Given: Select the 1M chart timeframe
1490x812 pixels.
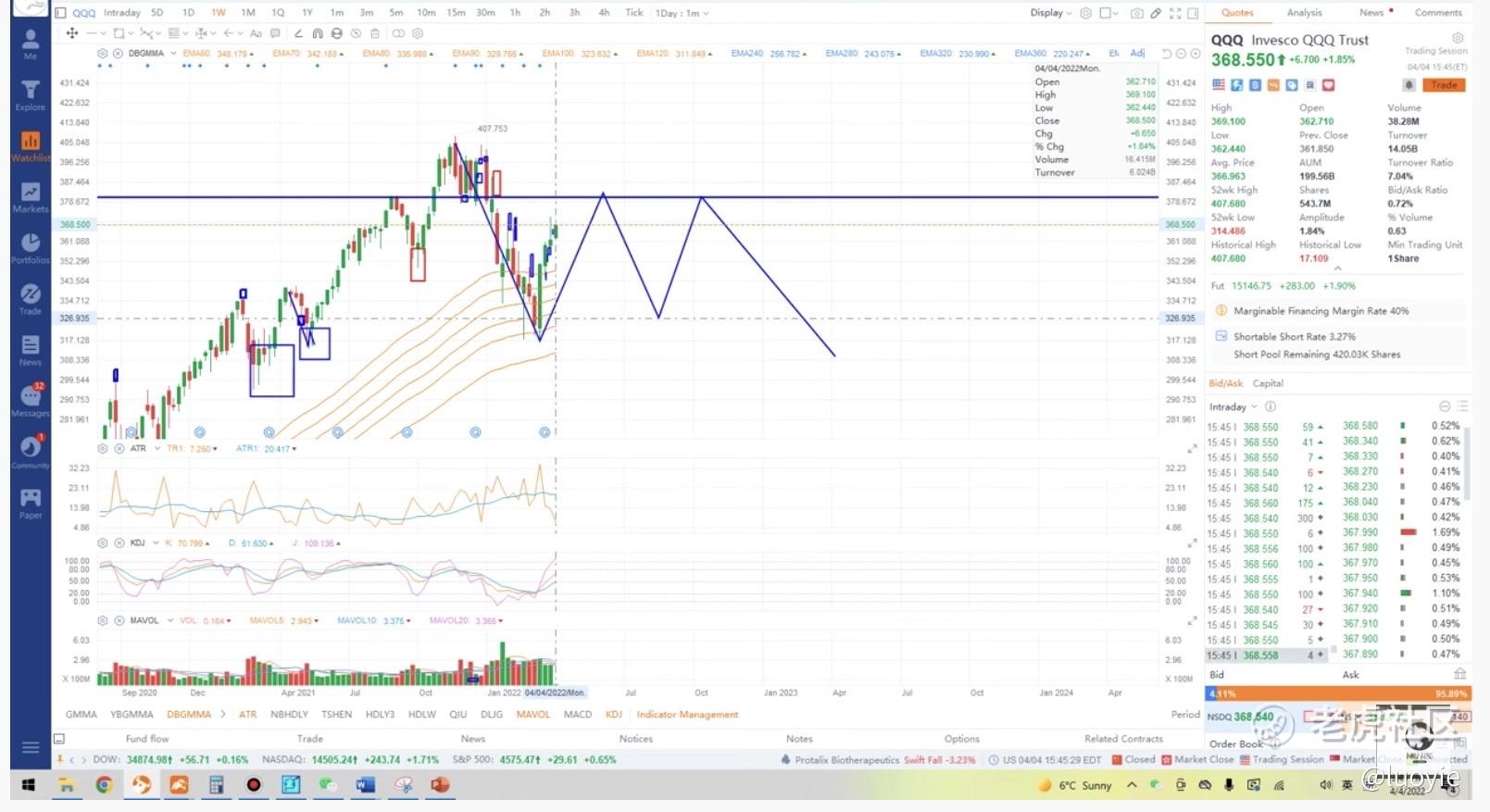Looking at the screenshot, I should [248, 13].
